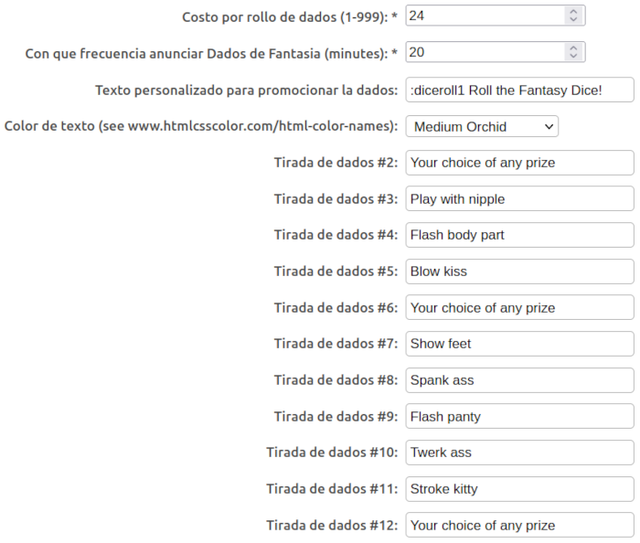Click the Tirada de dados #9 field
The height and width of the screenshot is (543, 640).
pos(519,416)
